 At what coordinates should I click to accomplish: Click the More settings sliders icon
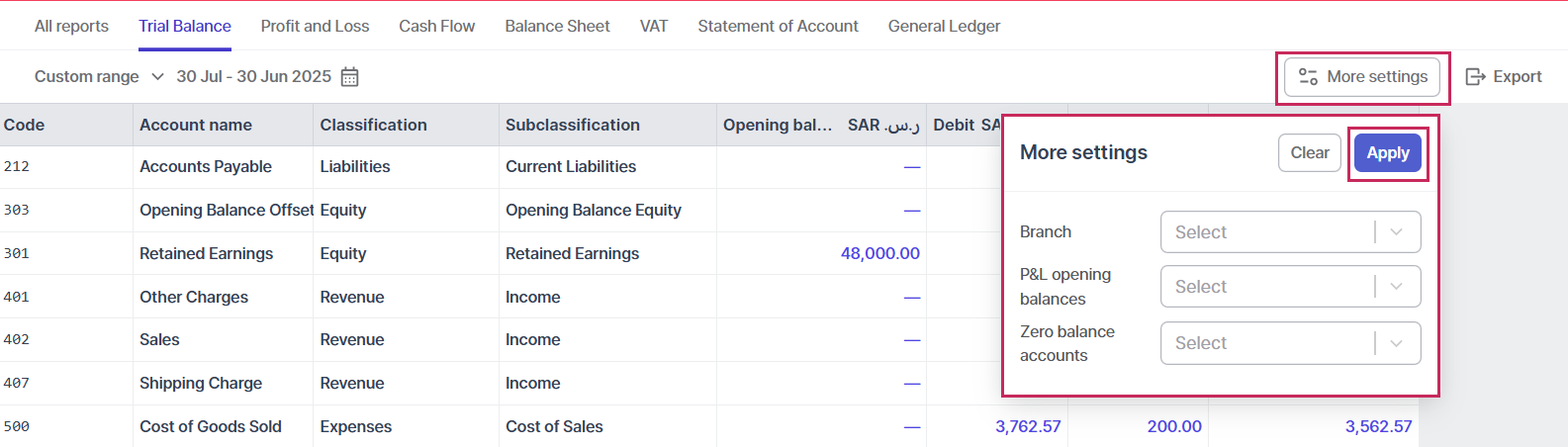tap(1308, 77)
